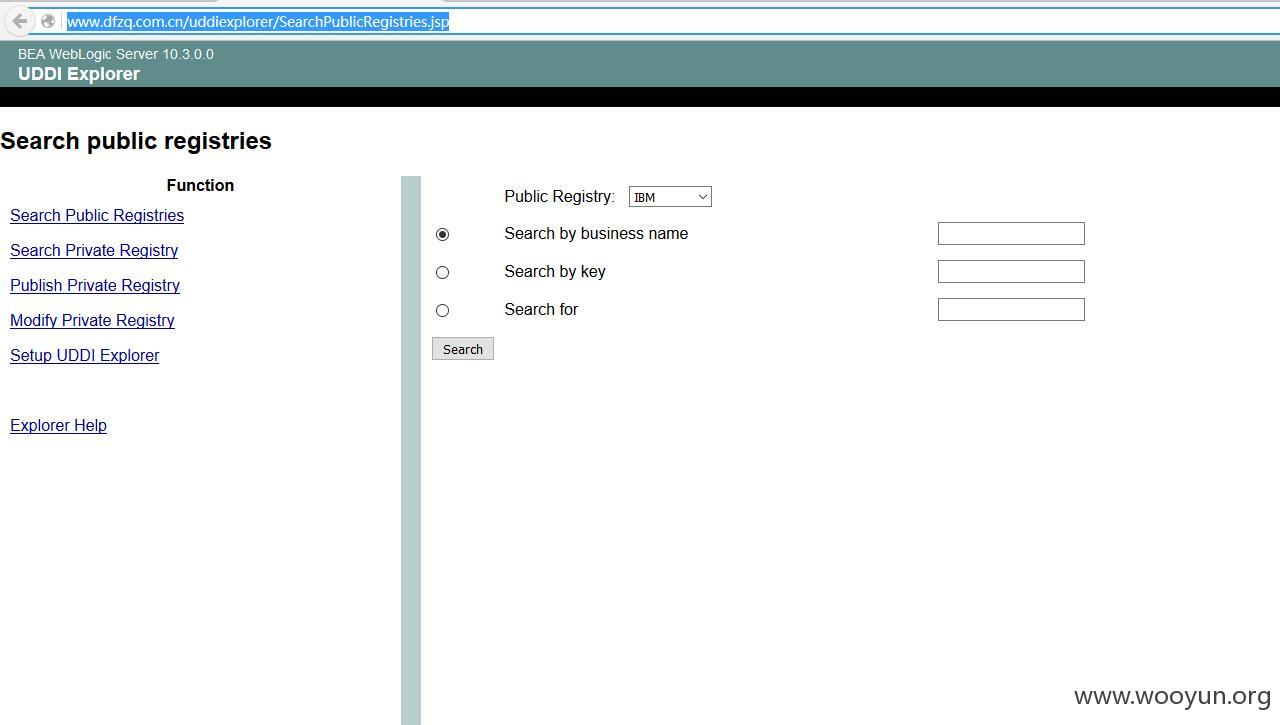Open Explorer Help link
The image size is (1280, 725).
pos(58,425)
